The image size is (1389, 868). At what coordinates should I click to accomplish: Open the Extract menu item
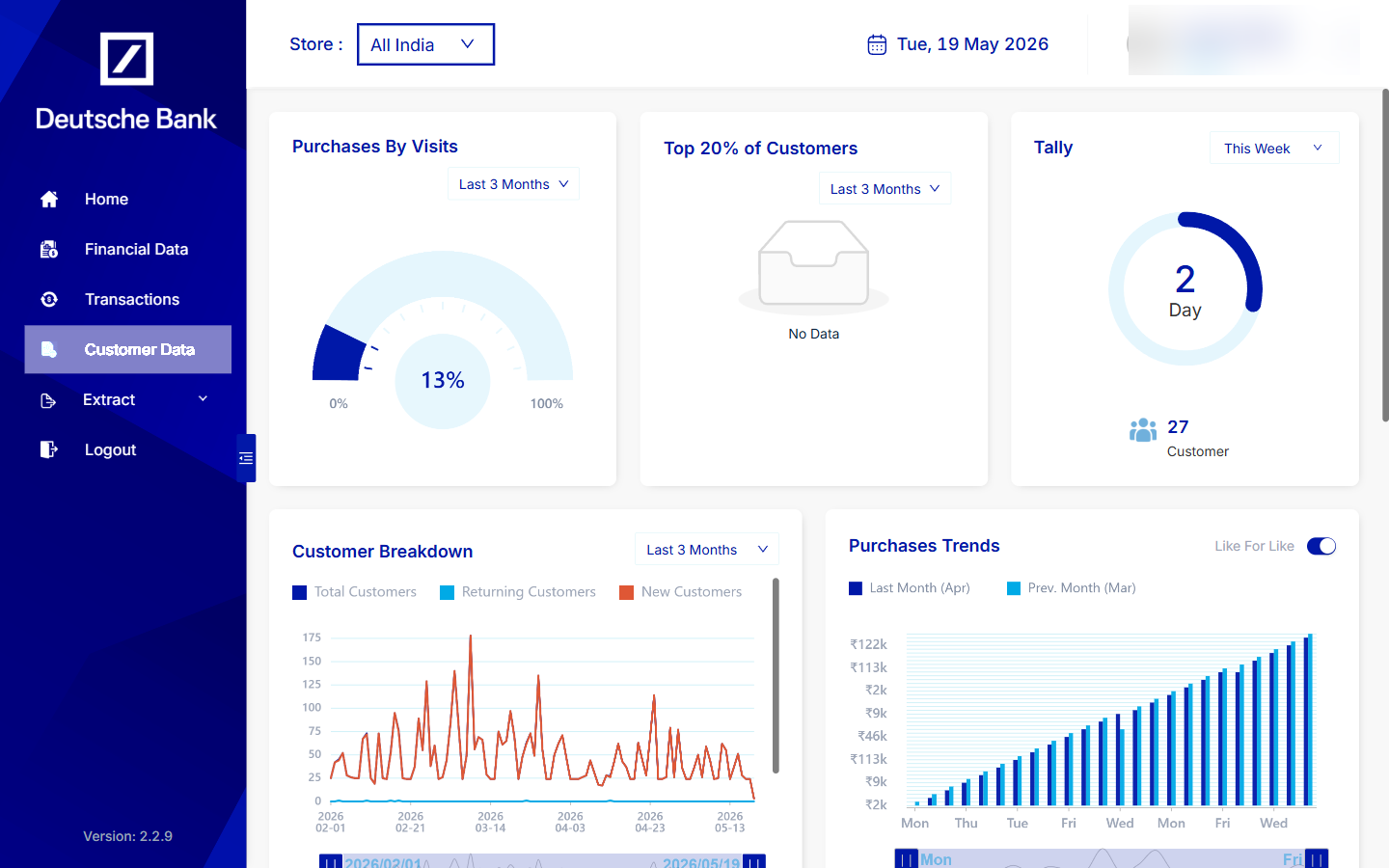(x=127, y=399)
